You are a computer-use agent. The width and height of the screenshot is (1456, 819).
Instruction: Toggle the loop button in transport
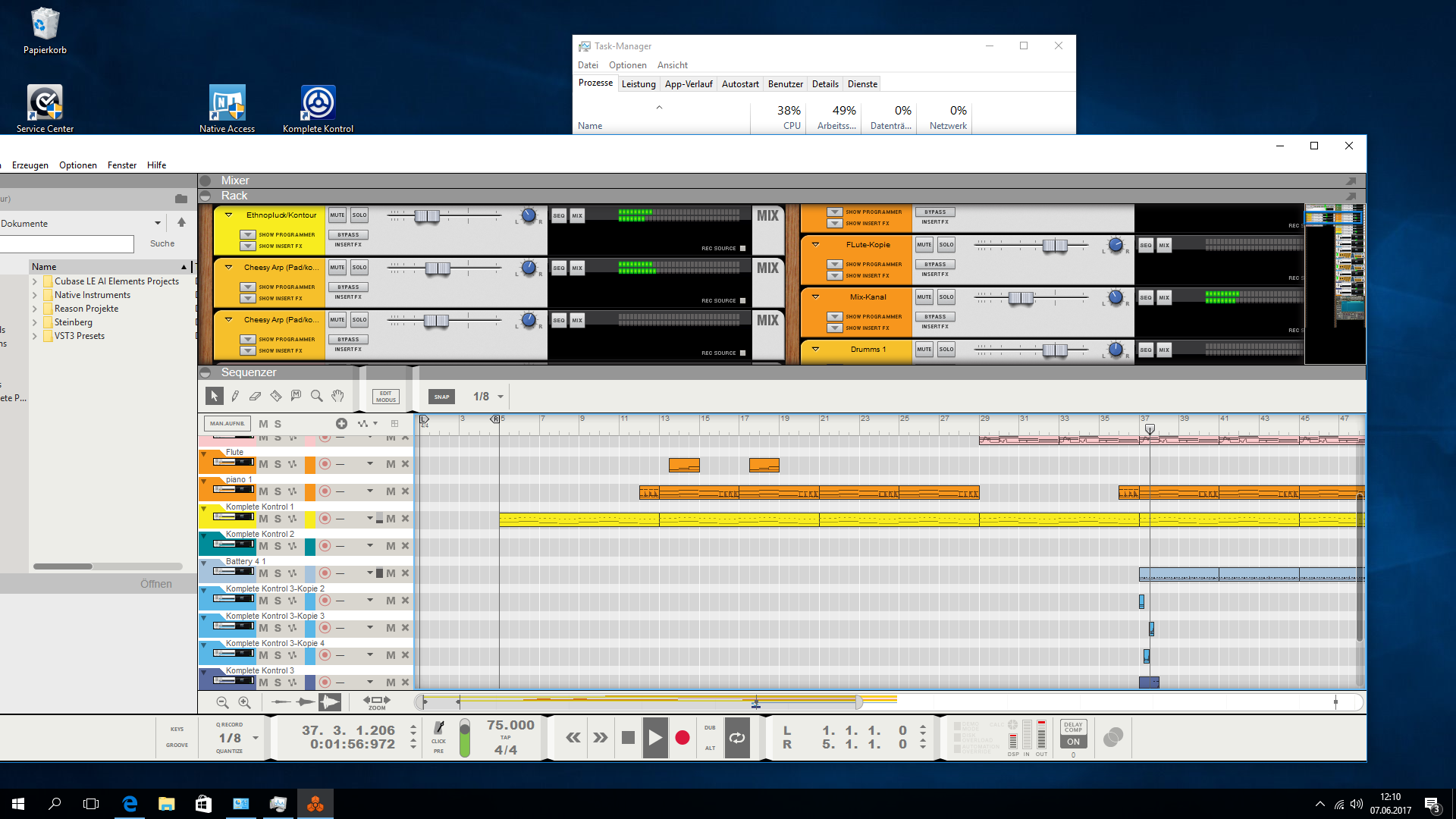737,737
